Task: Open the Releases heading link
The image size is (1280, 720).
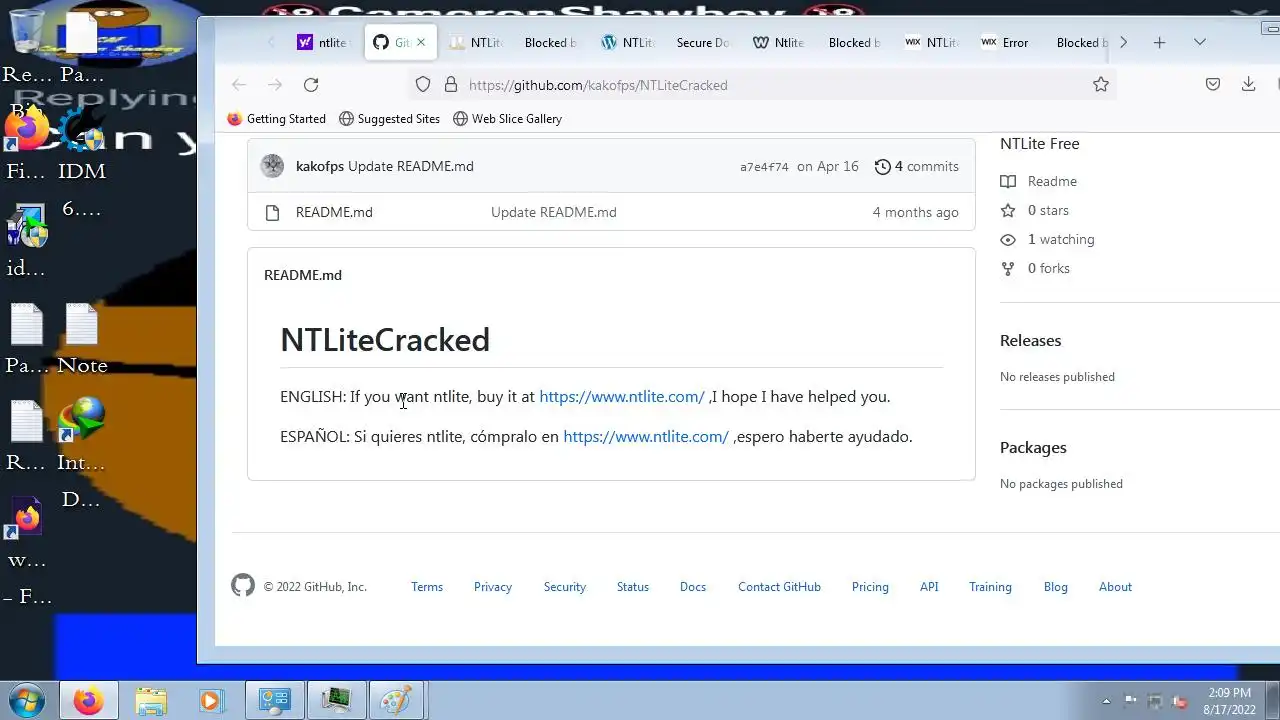Action: 1030,340
